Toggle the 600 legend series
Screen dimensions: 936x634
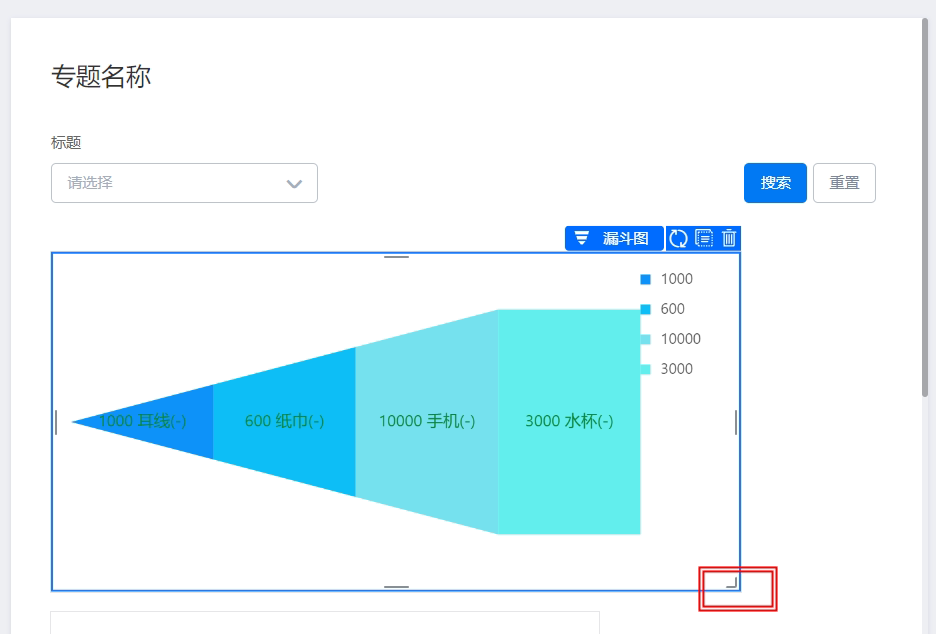662,309
